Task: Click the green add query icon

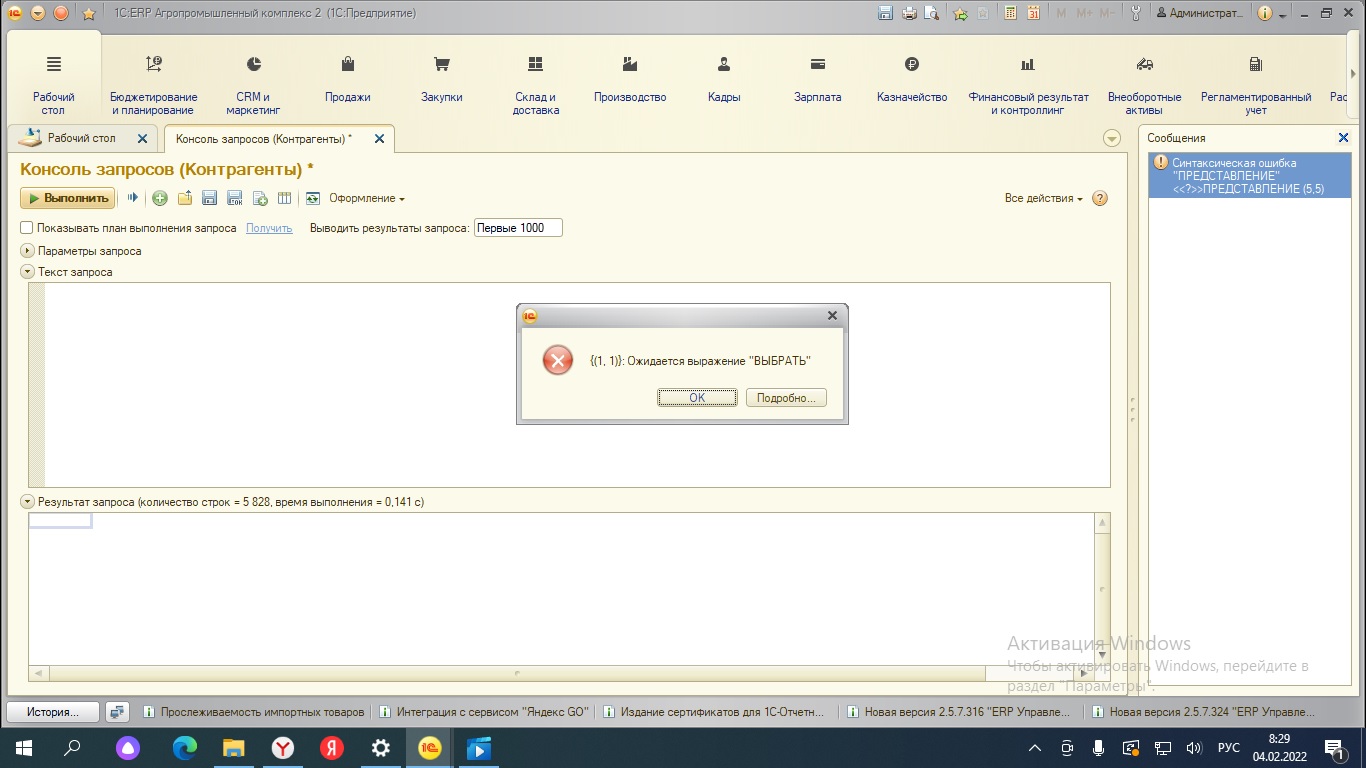Action: 160,198
